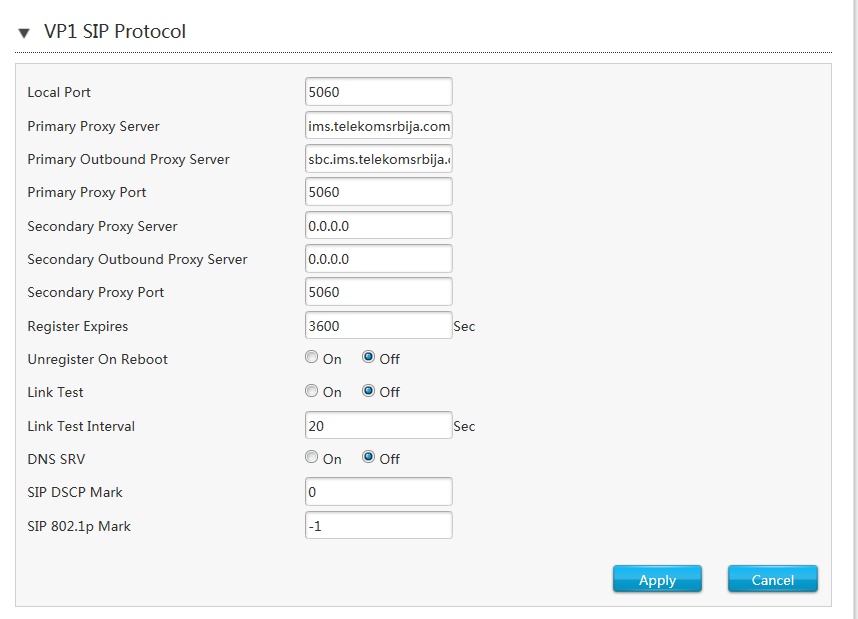Collapse the VP1 SIP Protocol section
Viewport: 858px width, 619px height.
click(24, 33)
